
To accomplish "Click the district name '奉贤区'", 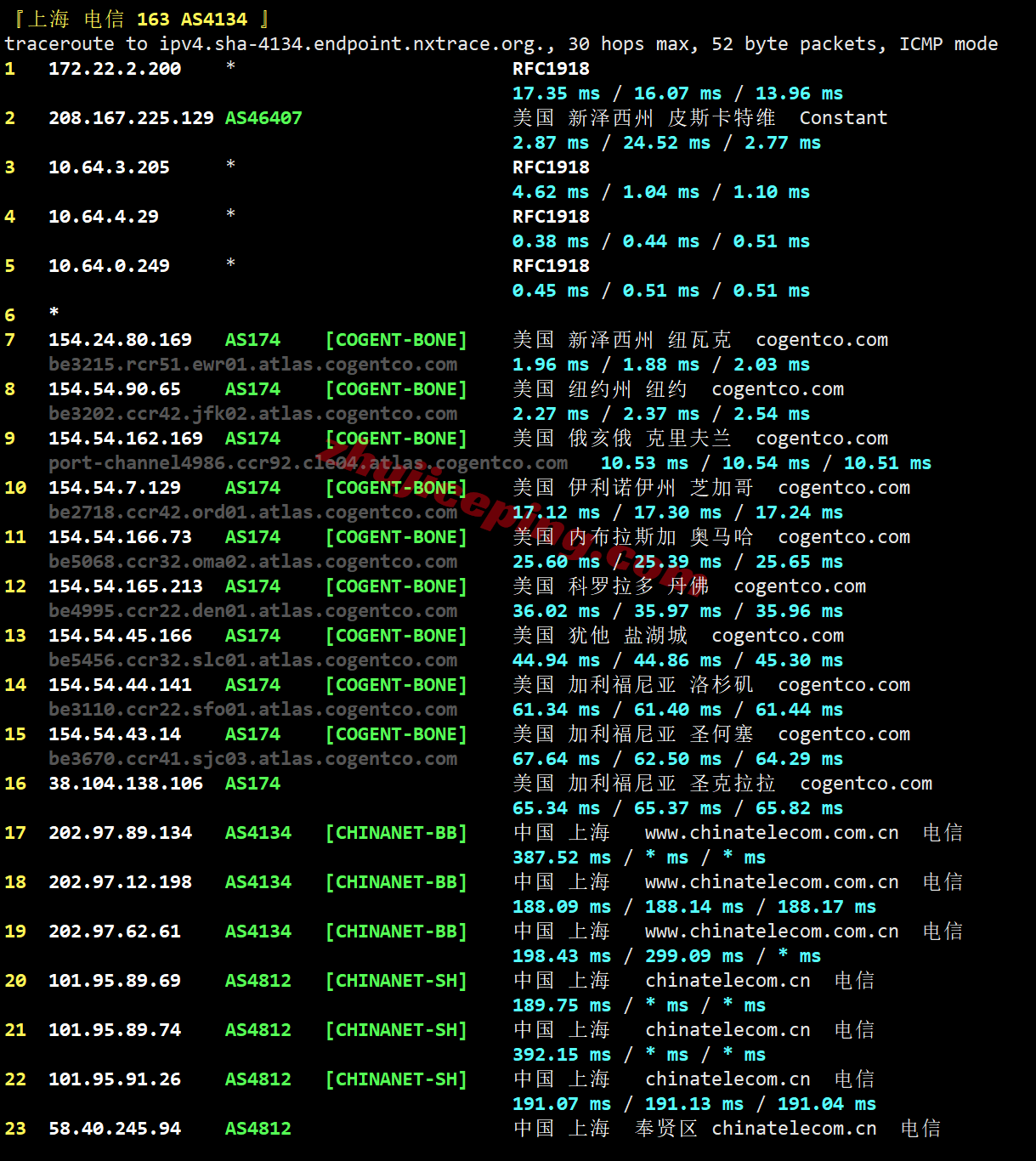I will (x=666, y=1129).
